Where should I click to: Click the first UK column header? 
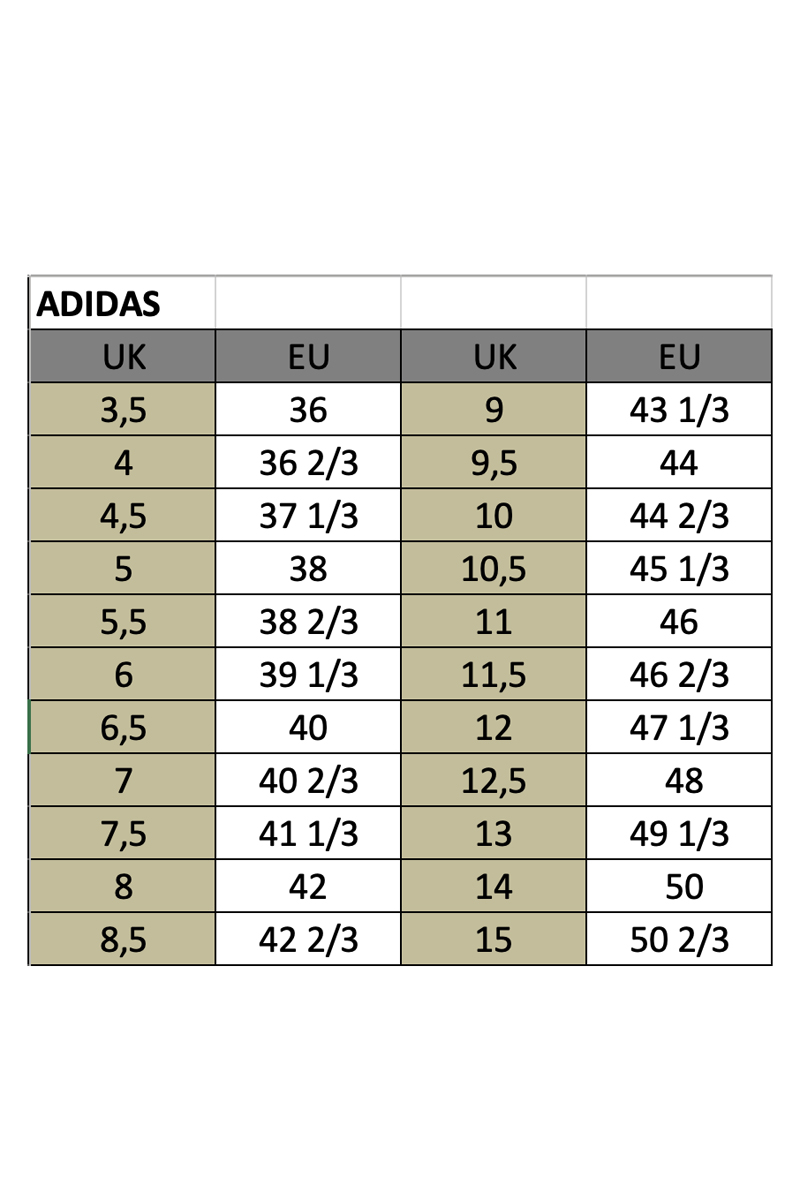coord(122,356)
